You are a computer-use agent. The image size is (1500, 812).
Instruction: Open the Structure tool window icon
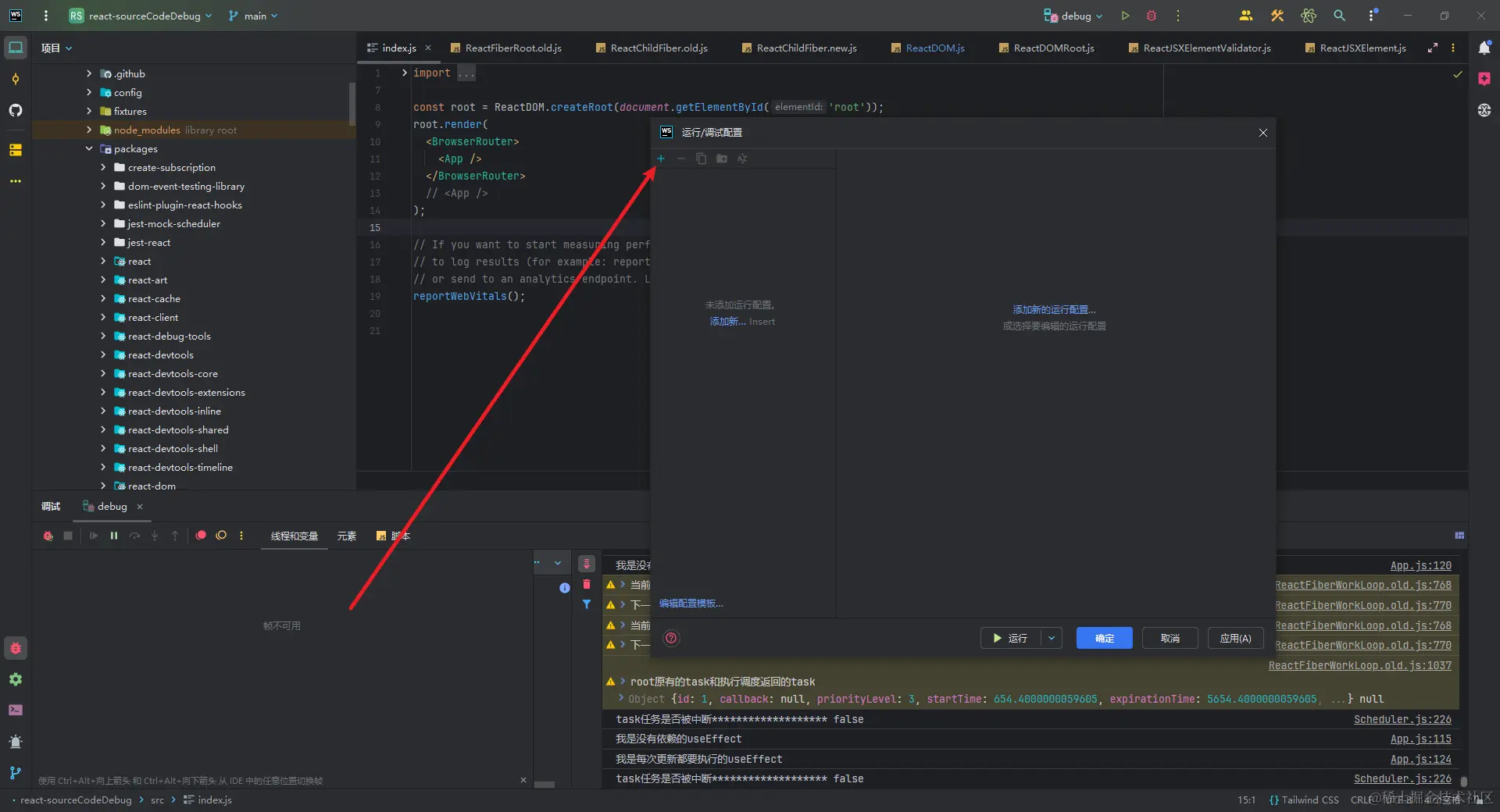click(16, 149)
